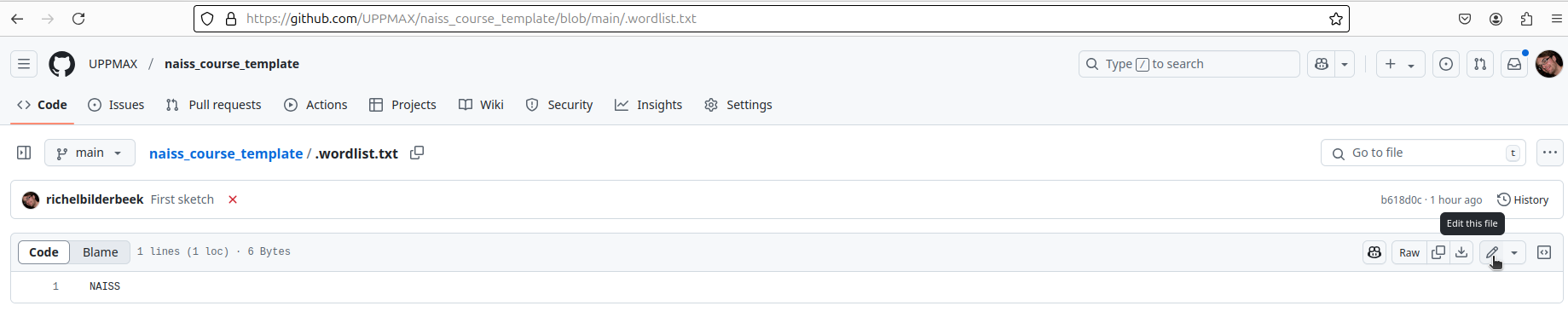View the file History

click(x=1523, y=199)
